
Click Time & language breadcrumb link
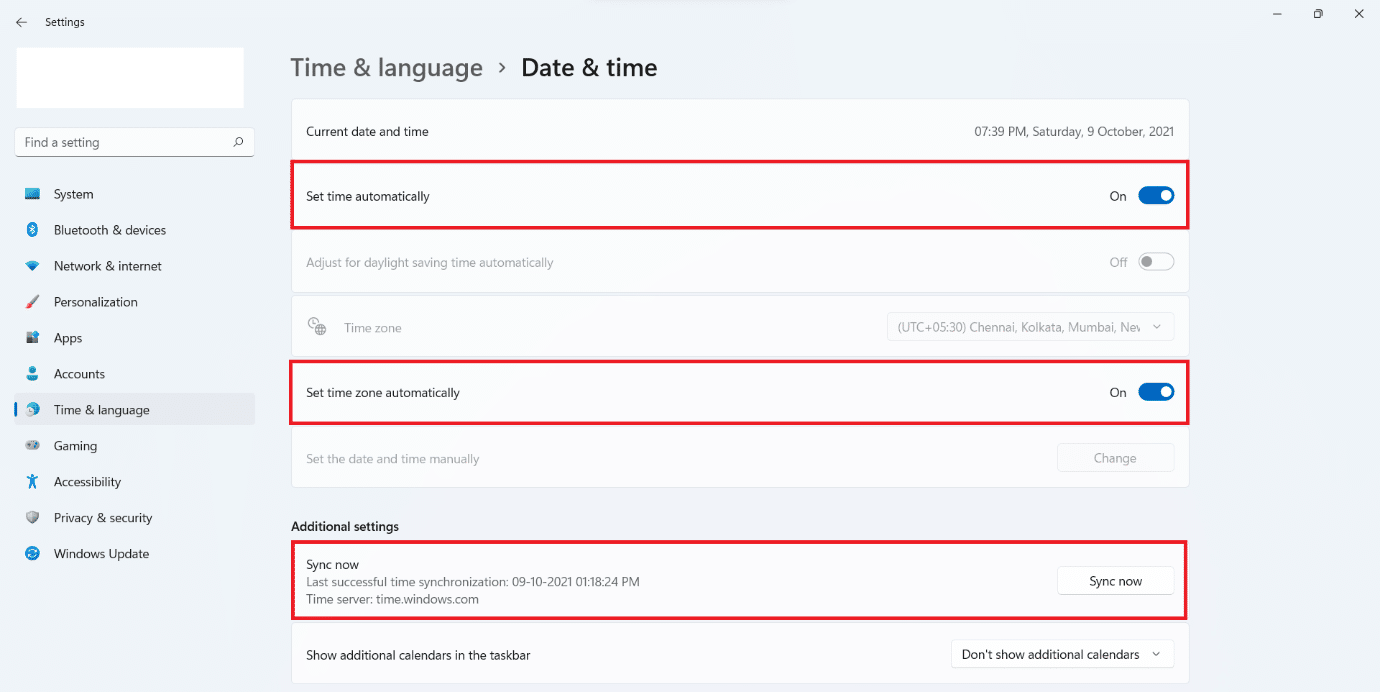(387, 68)
